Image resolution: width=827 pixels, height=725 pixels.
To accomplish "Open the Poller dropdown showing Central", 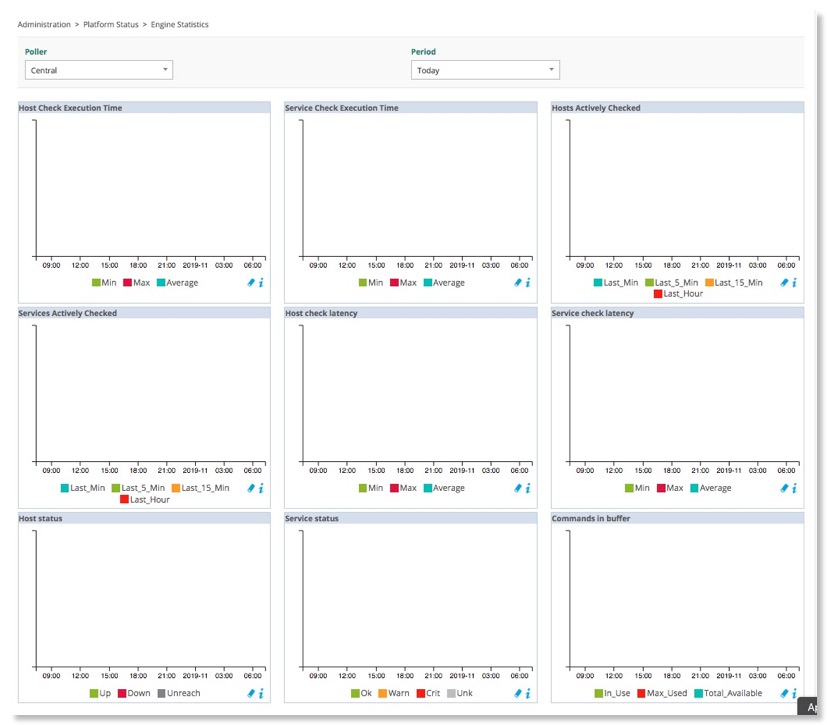I will [98, 70].
